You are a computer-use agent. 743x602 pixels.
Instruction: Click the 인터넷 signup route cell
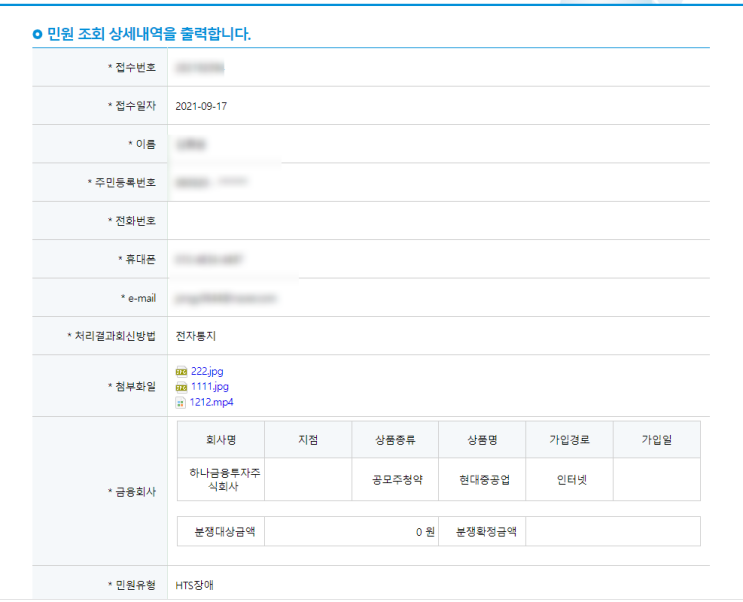(570, 479)
